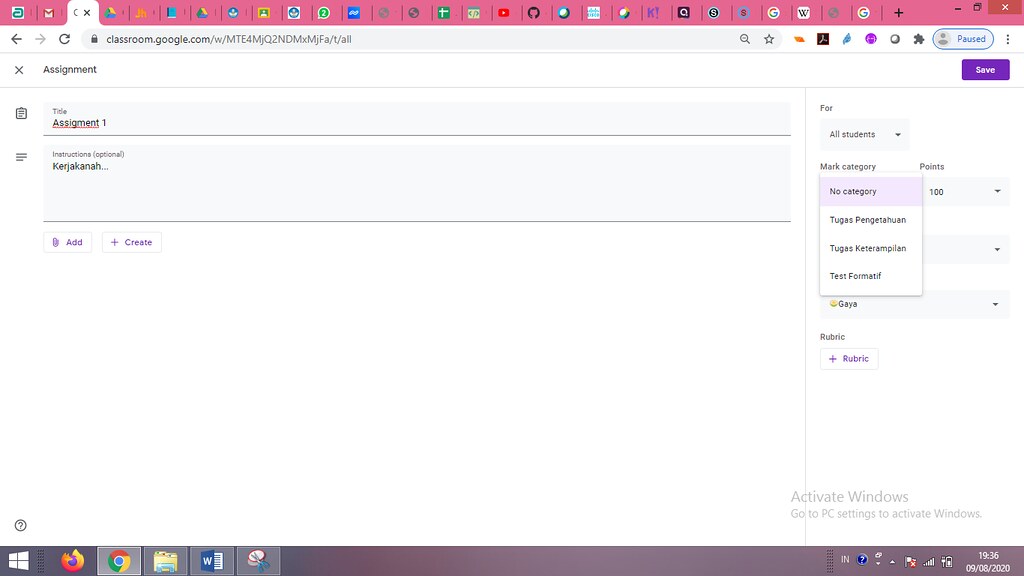
Task: Open the Snipping Tool from the taskbar
Action: coord(259,561)
